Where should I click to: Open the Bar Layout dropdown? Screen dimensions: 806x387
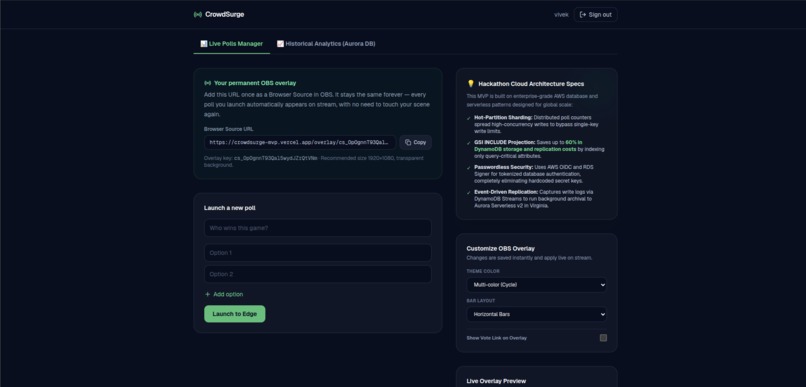point(537,314)
